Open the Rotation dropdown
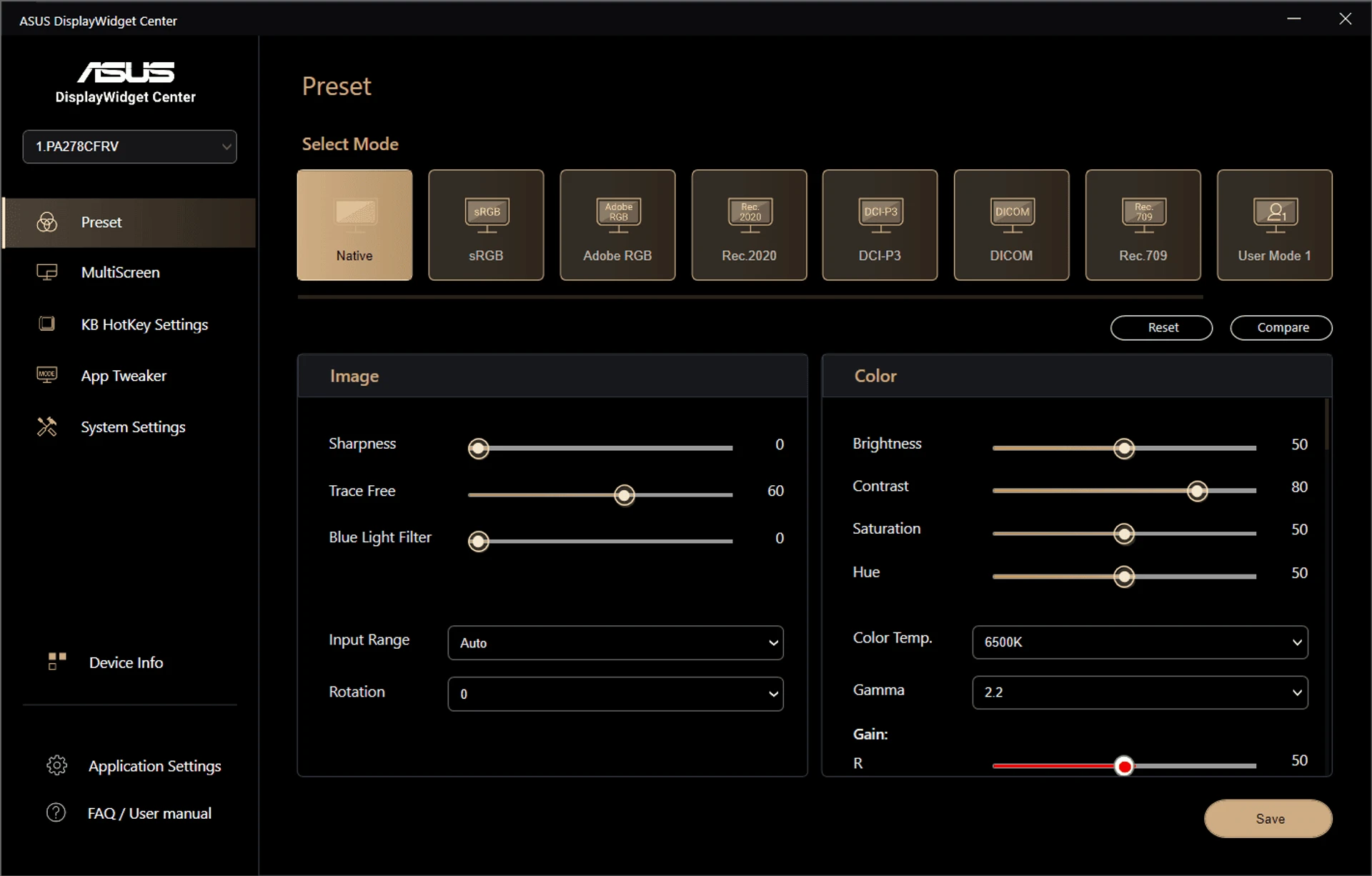 click(615, 694)
